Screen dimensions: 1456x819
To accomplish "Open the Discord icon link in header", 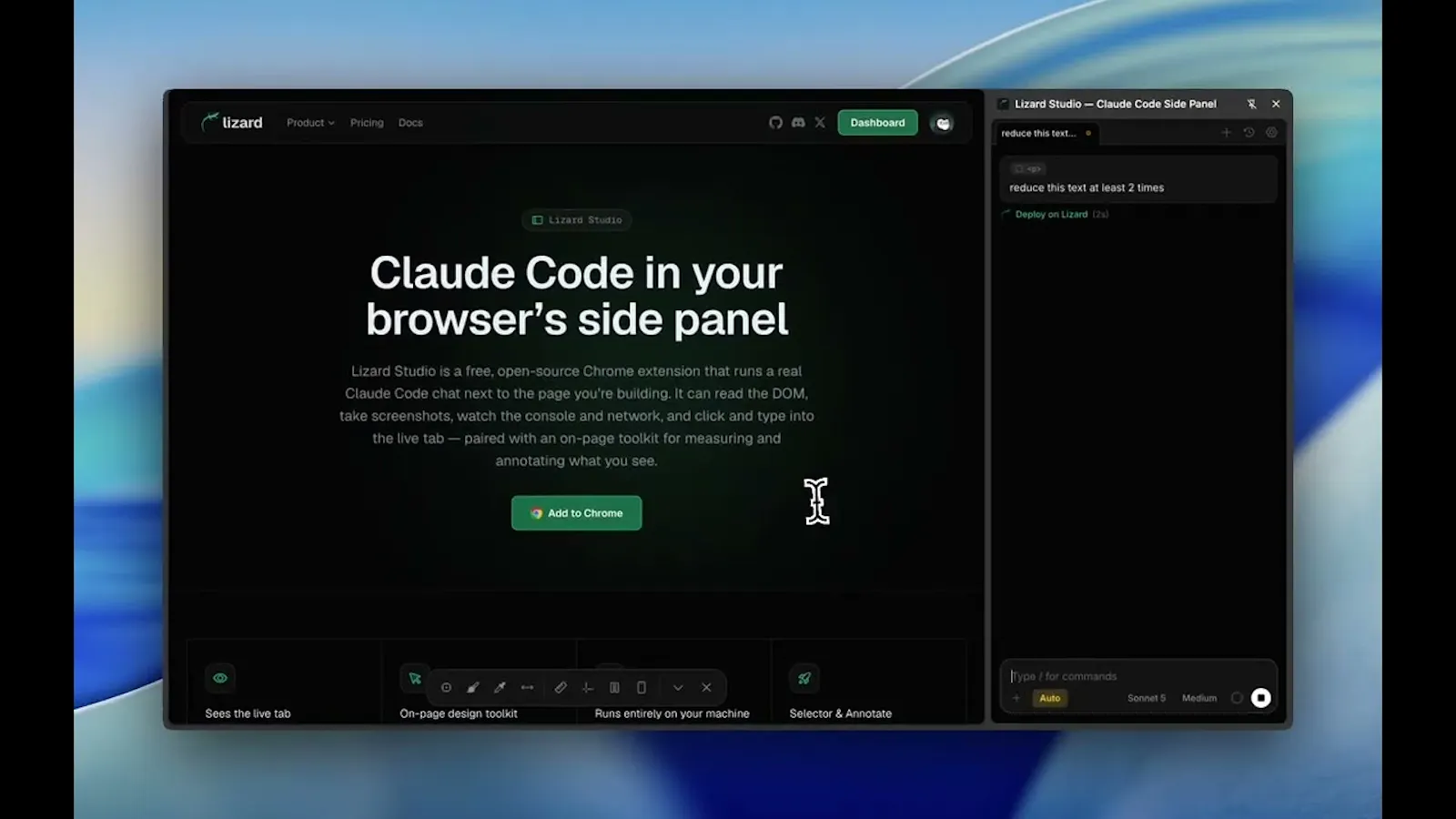I will click(798, 123).
